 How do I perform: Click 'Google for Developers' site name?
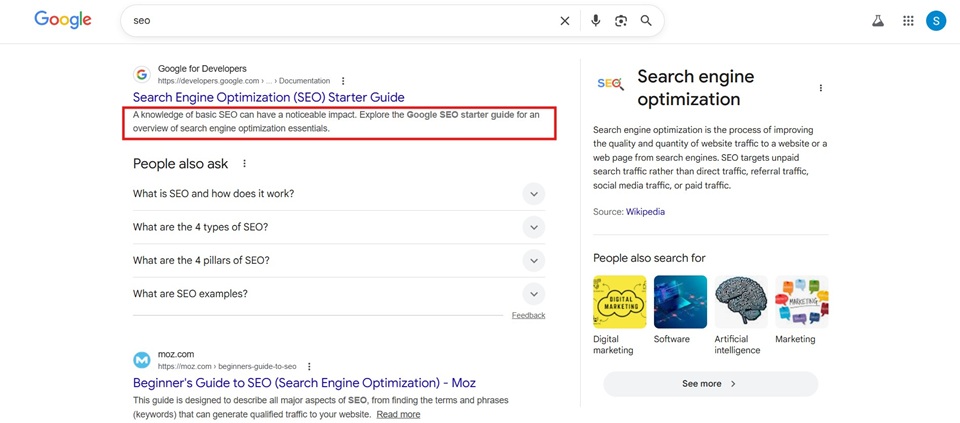click(202, 69)
